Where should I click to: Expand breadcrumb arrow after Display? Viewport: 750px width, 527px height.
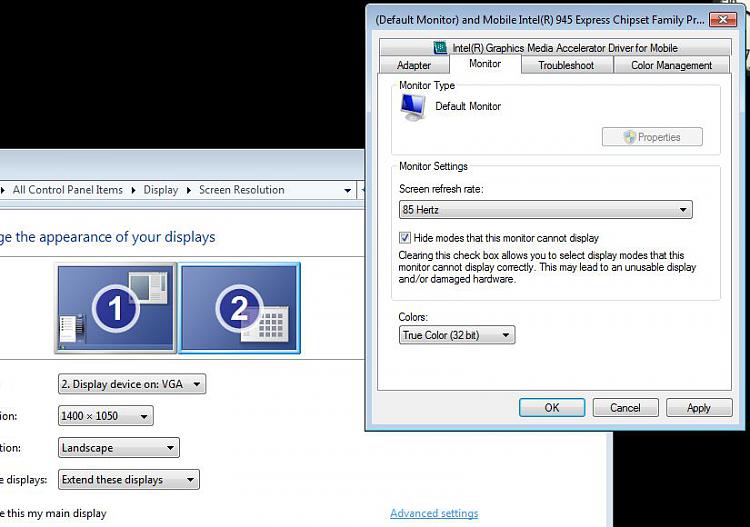189,190
